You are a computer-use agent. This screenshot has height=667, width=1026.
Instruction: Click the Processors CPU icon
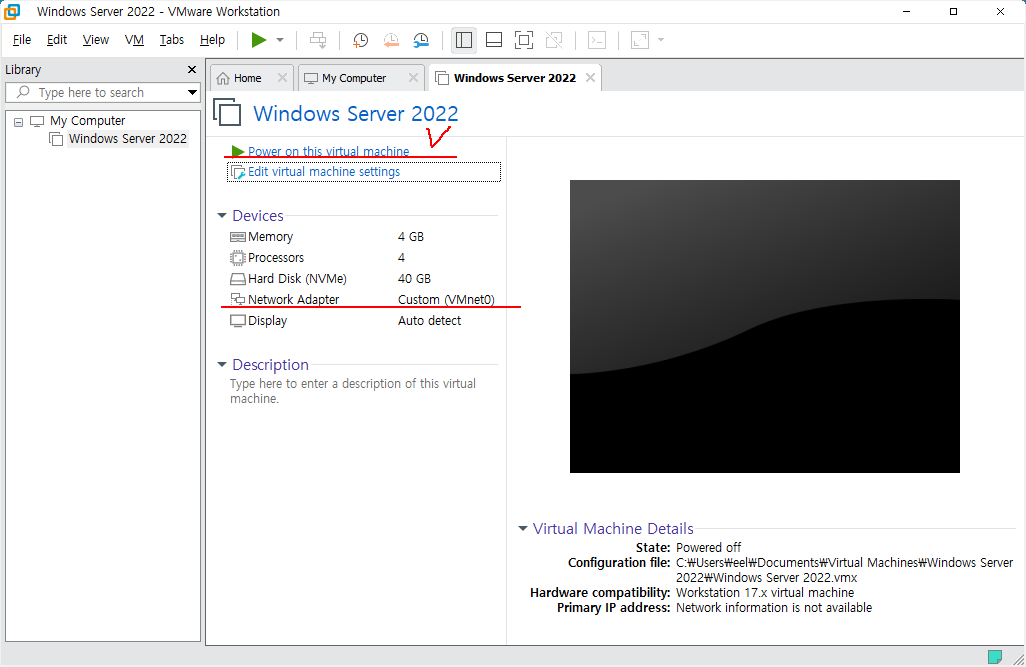click(x=238, y=258)
